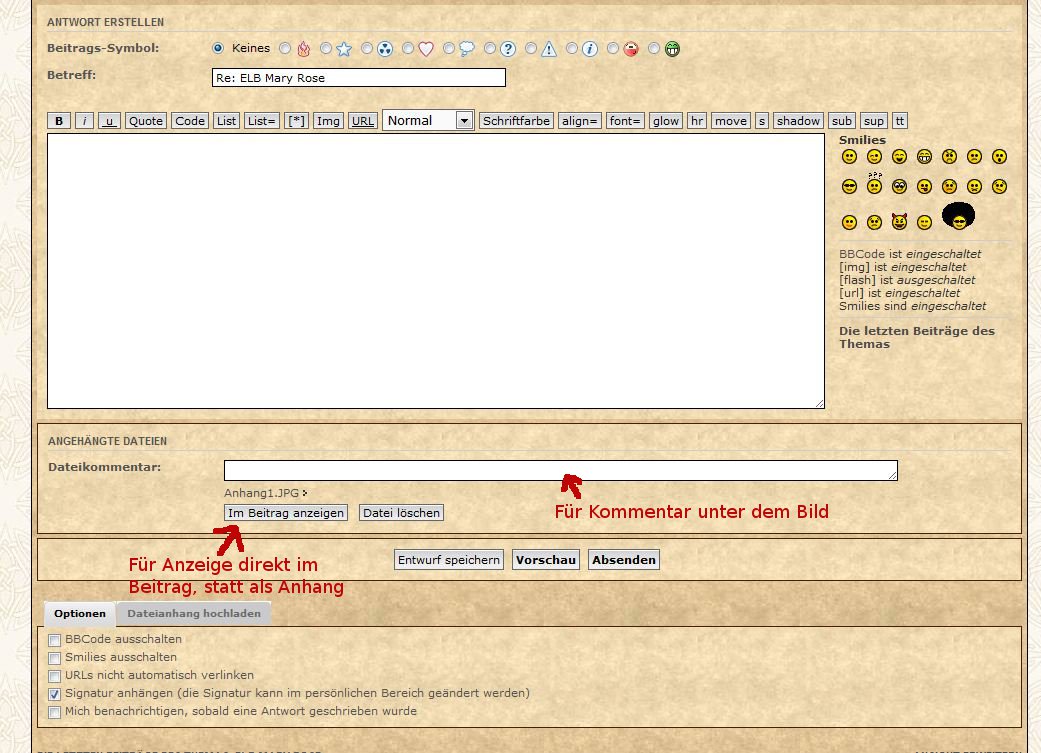The height and width of the screenshot is (753, 1041).
Task: Choose the question mark post symbol
Action: [x=490, y=48]
